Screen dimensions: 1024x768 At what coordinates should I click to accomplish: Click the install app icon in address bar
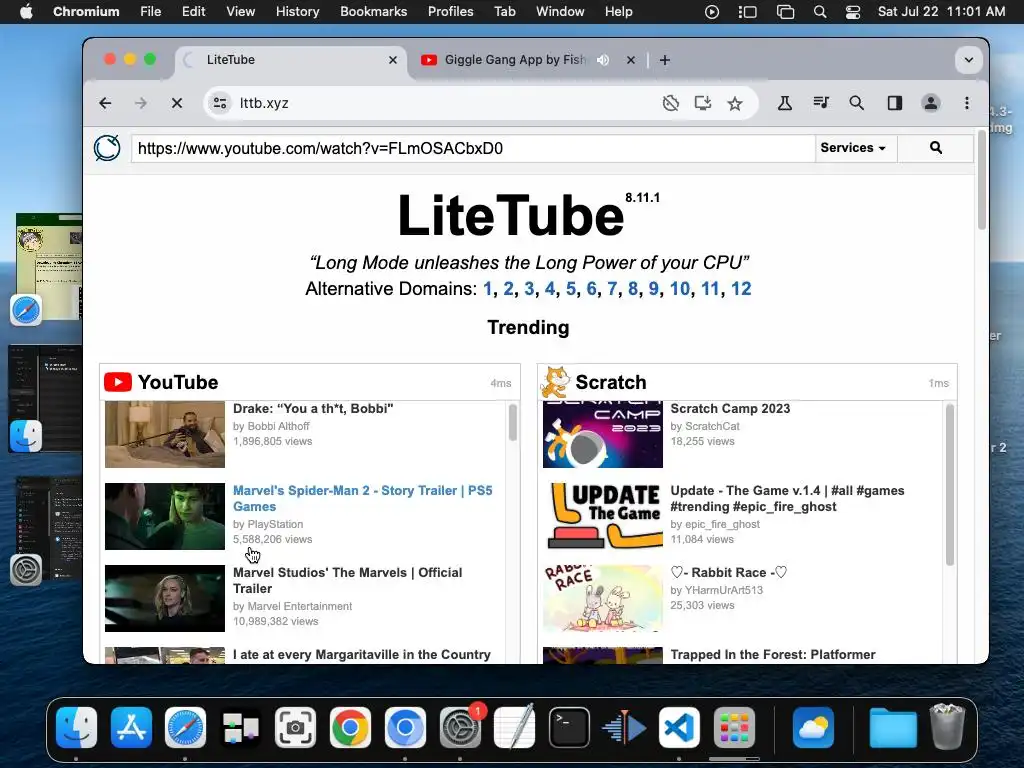pos(703,103)
